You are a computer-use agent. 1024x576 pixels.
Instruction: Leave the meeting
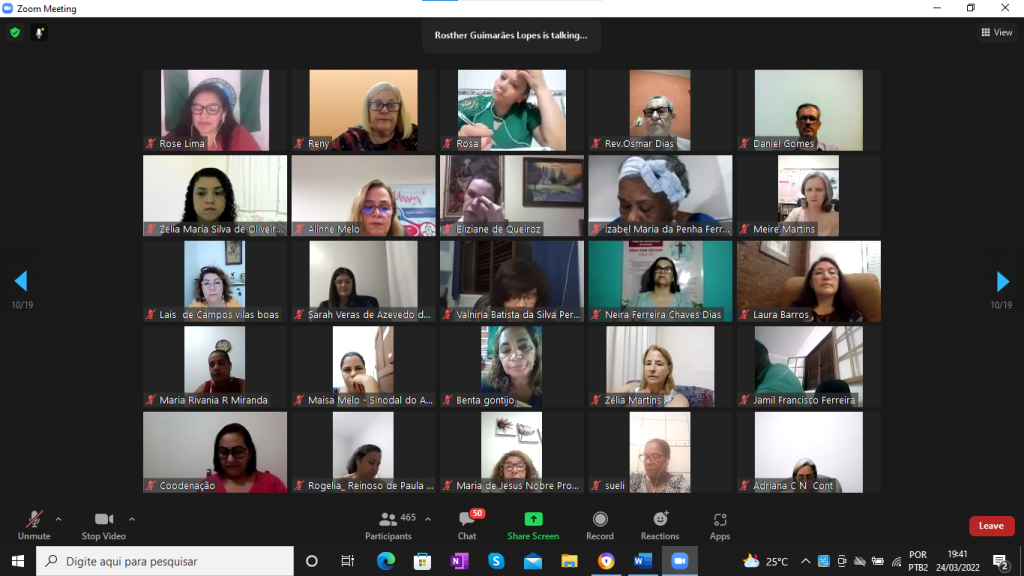coord(991,526)
